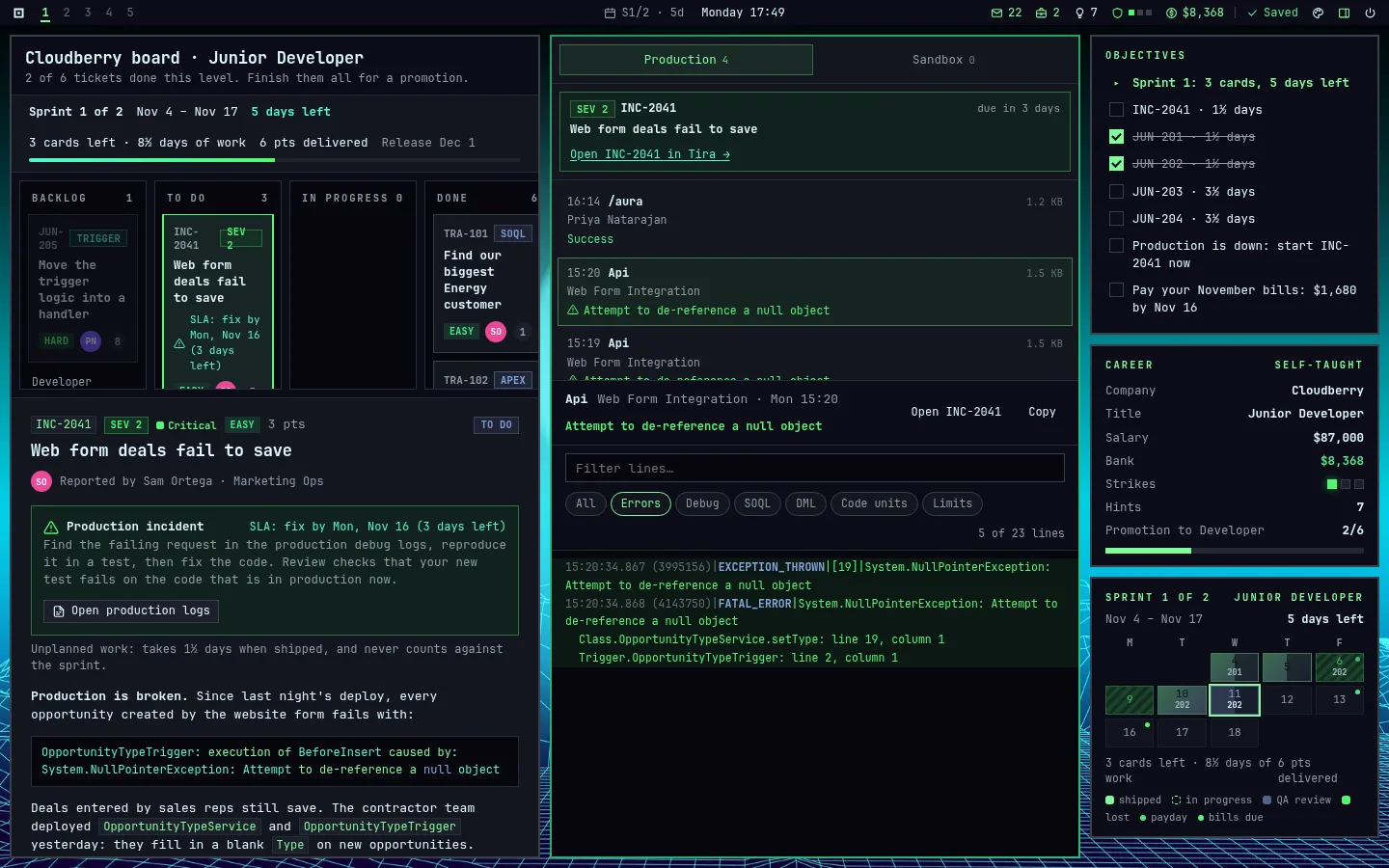The image size is (1389, 868).
Task: Check the INC-2041 objective checkbox
Action: 1116,110
